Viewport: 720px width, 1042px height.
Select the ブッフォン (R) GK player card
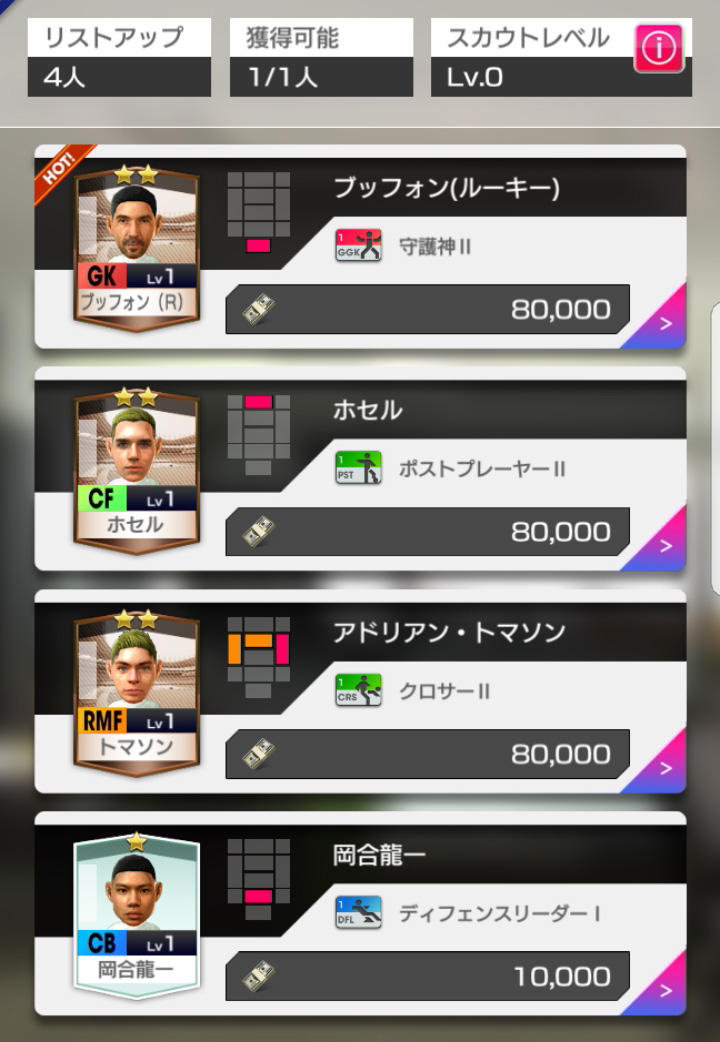click(136, 247)
